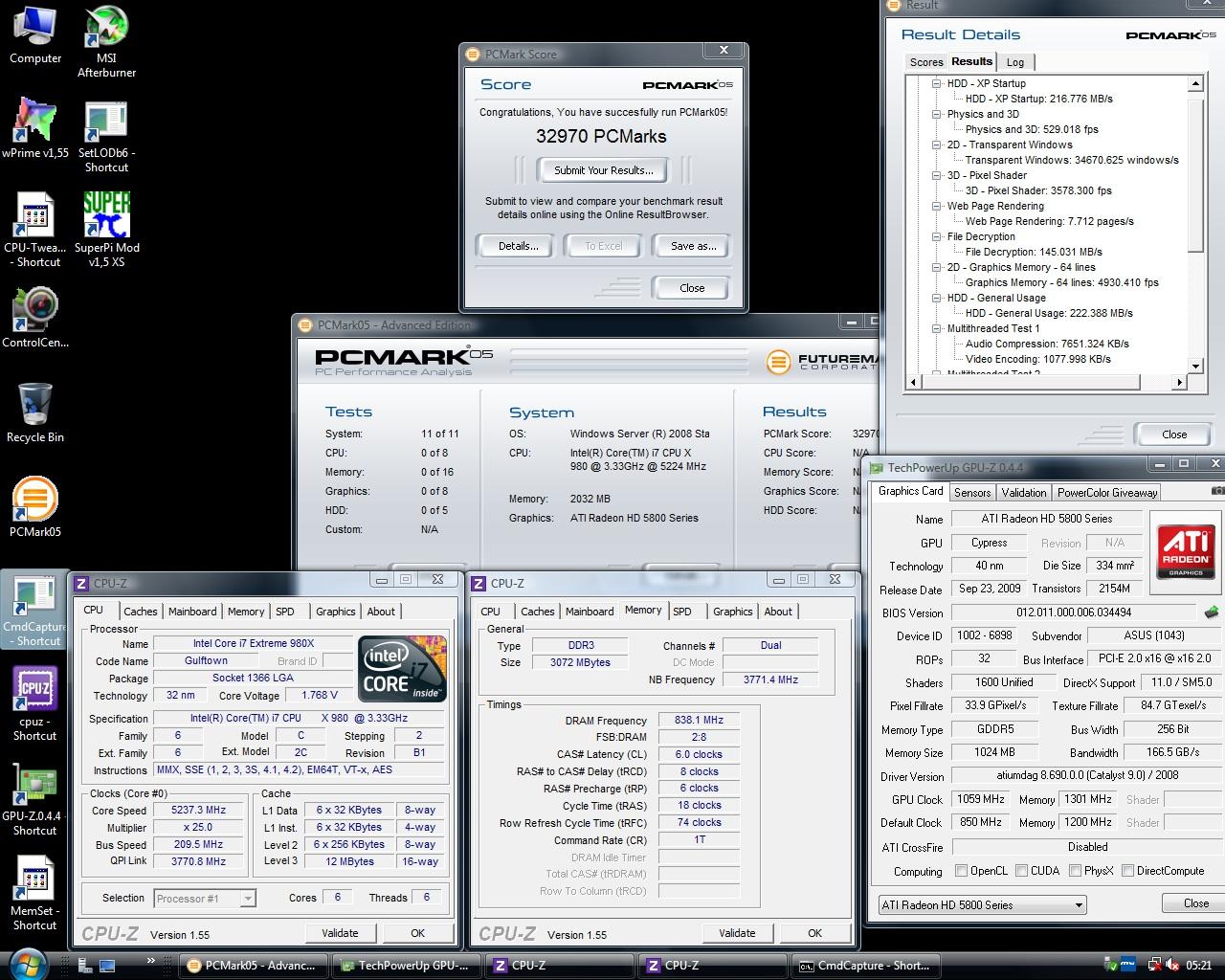Click the volume tray icon
This screenshot has width=1225, height=980.
[x=1174, y=966]
